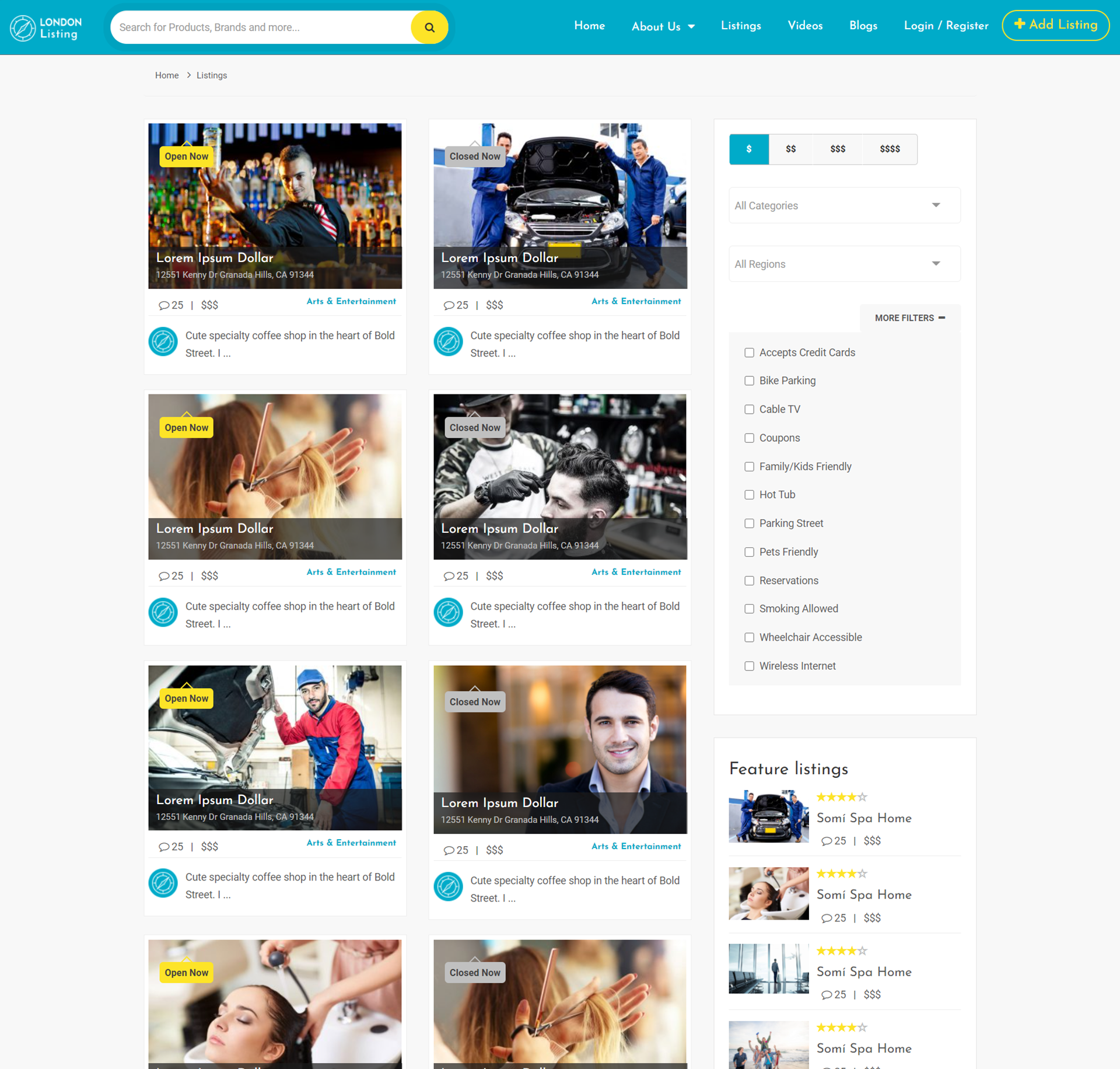The height and width of the screenshot is (1069, 1120).
Task: Click the plus icon in Add Listing
Action: click(x=1019, y=24)
